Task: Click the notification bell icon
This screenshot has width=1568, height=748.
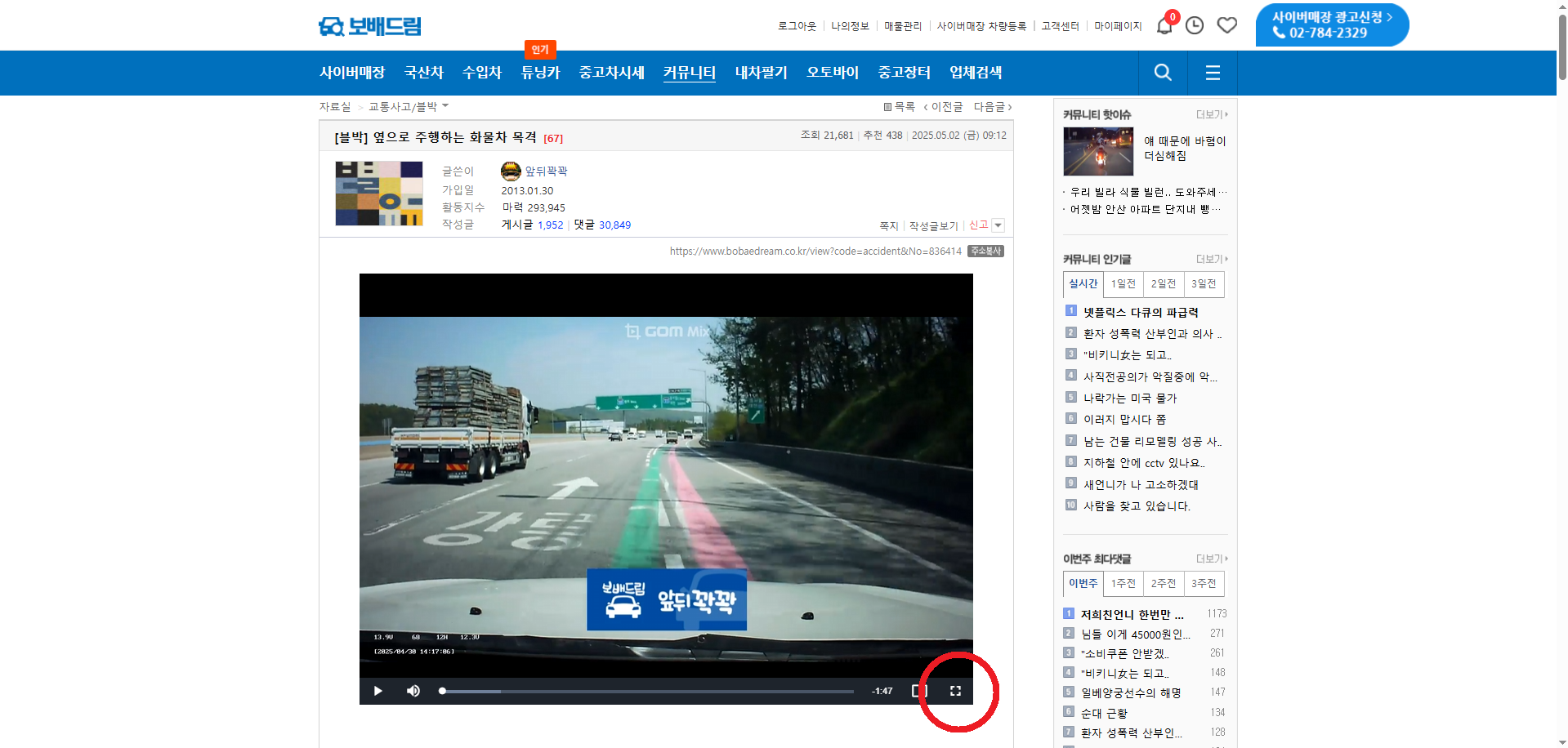Action: coord(1164,26)
